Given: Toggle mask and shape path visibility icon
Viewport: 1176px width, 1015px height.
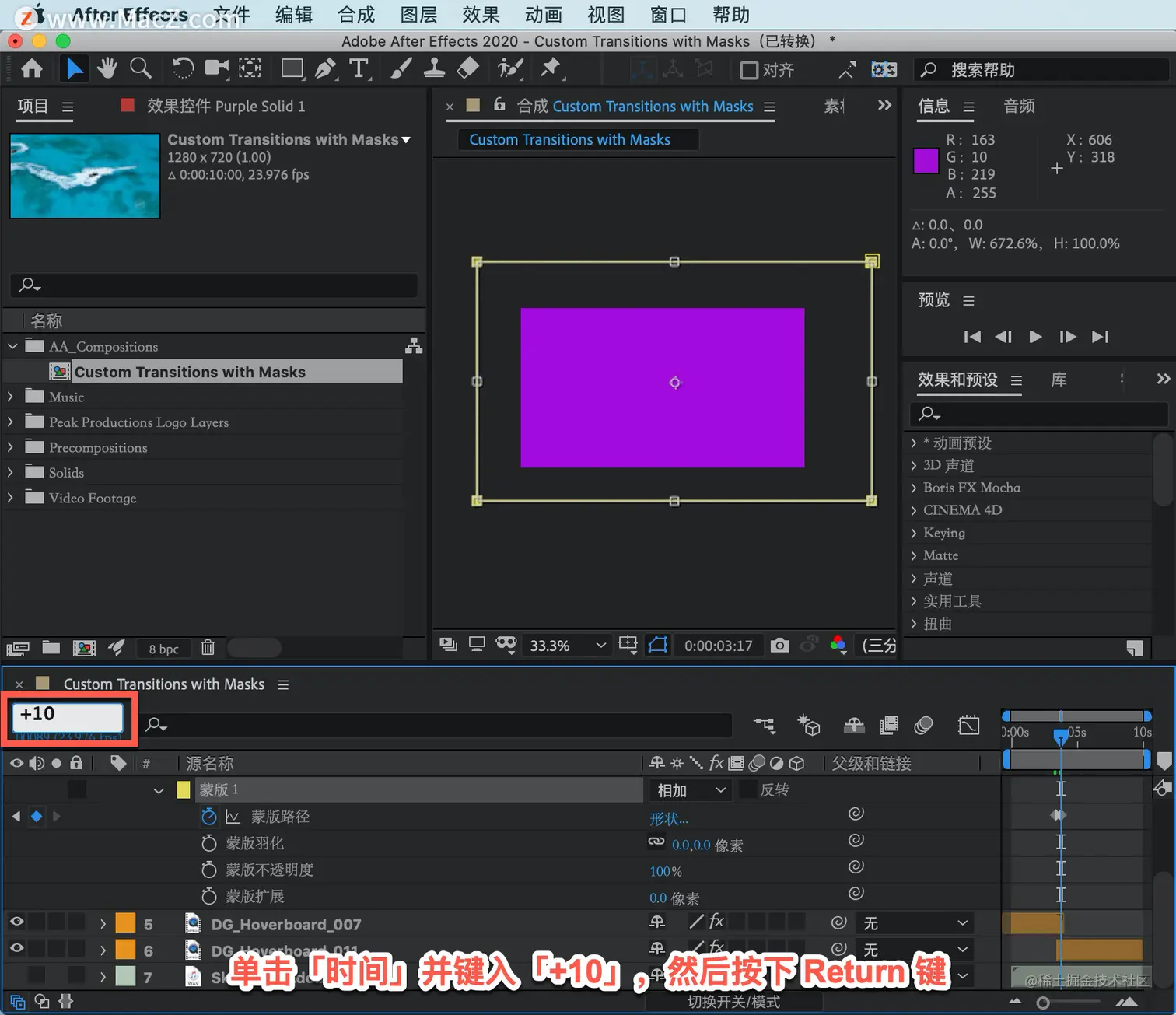Looking at the screenshot, I should point(658,645).
